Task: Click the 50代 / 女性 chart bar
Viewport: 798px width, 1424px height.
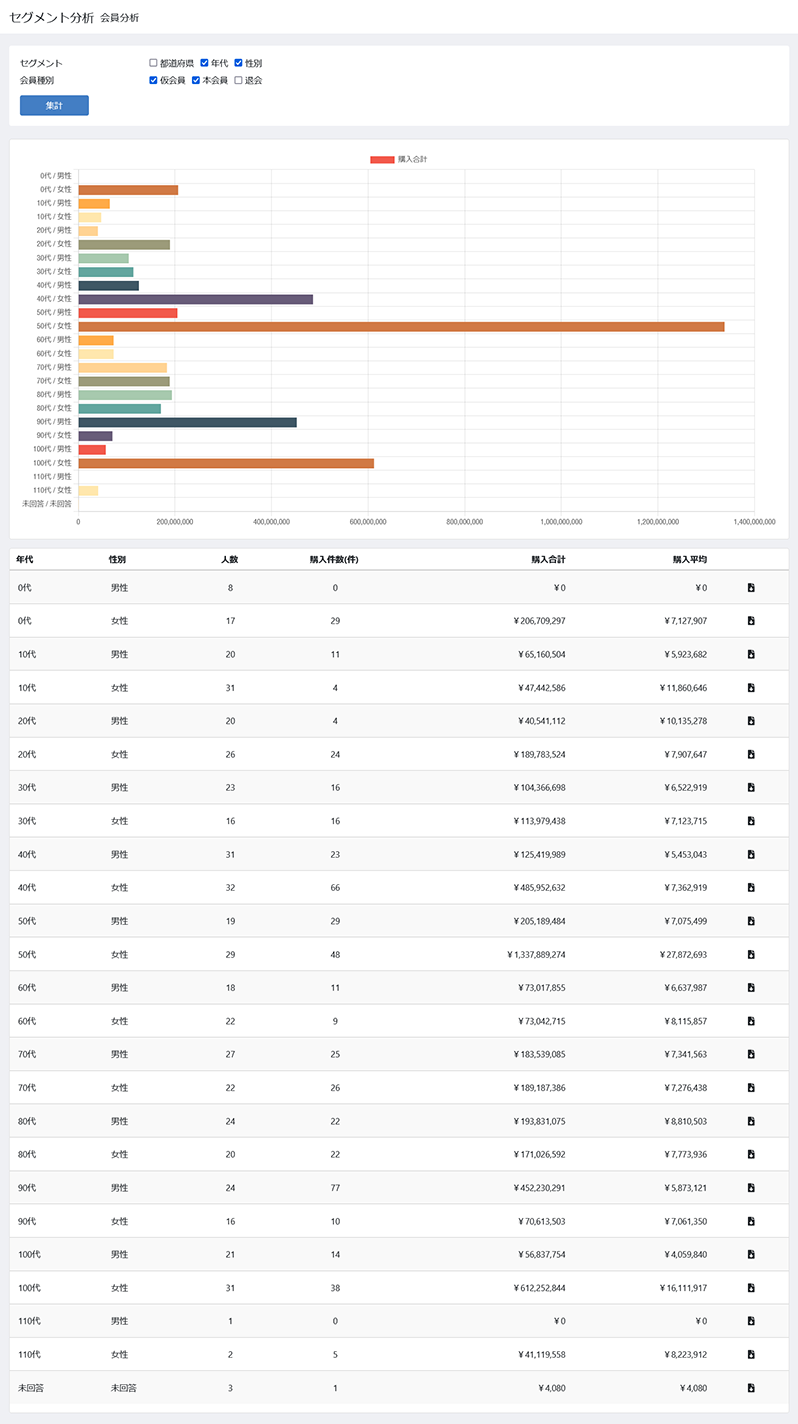Action: tap(400, 326)
